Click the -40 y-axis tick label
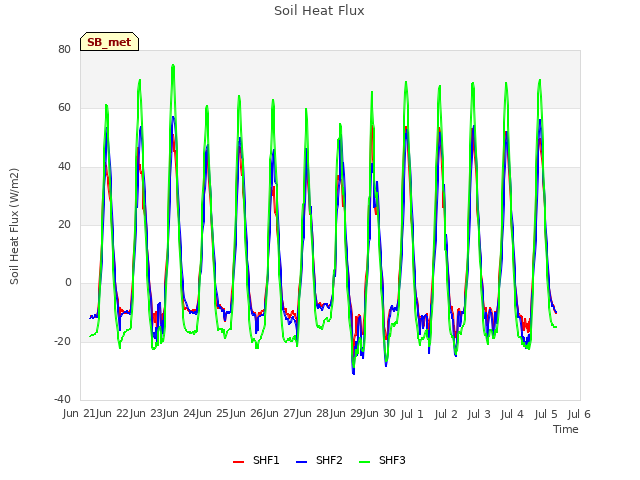 click(62, 399)
